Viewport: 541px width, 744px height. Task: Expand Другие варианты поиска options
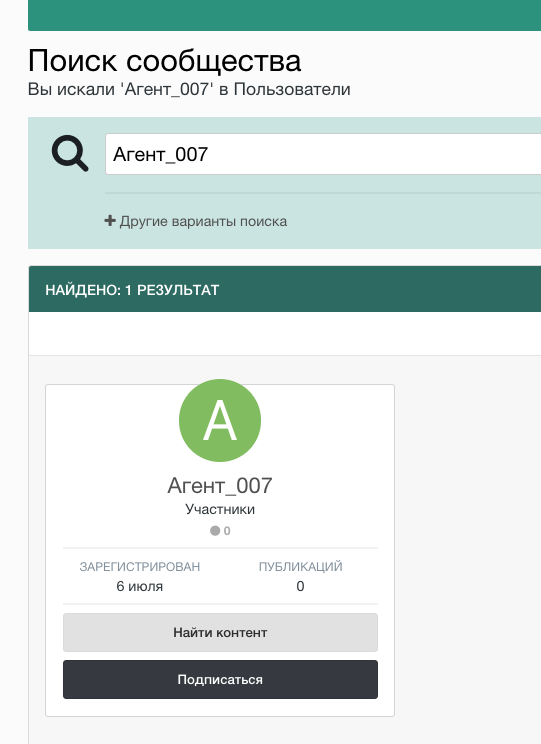[196, 221]
